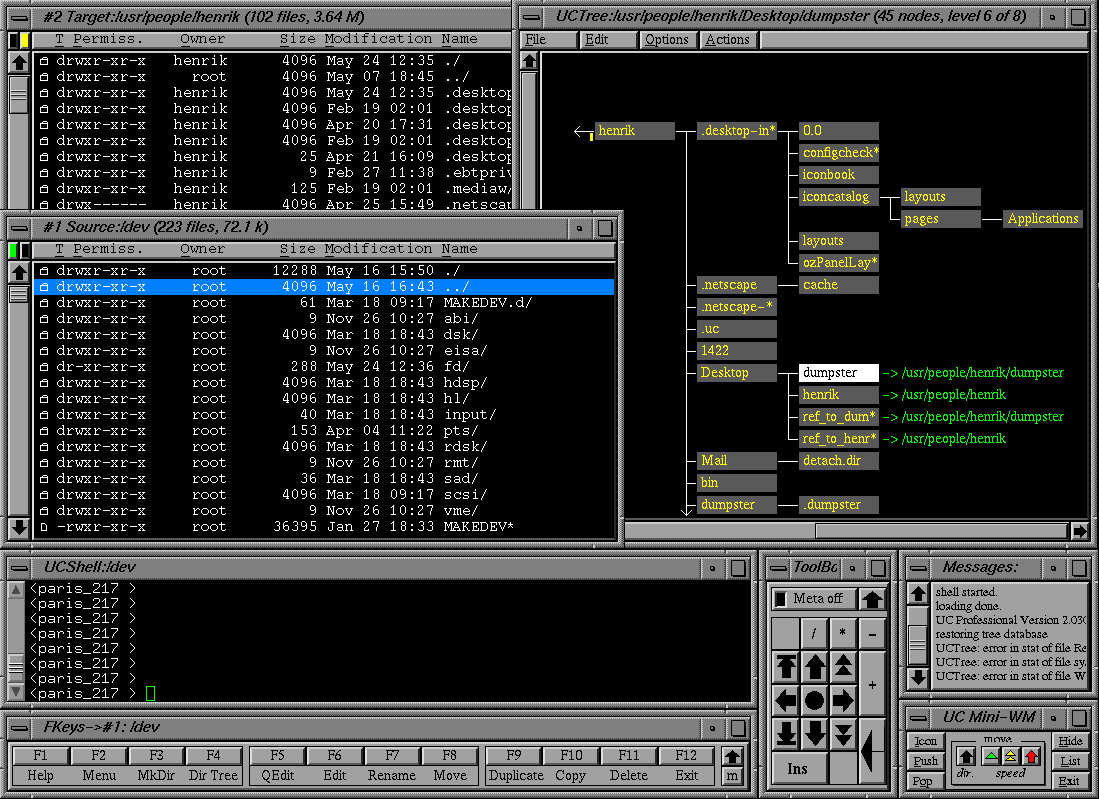Select the iconcatalog node in the tree
Screen dimensions: 1099x799
point(838,197)
